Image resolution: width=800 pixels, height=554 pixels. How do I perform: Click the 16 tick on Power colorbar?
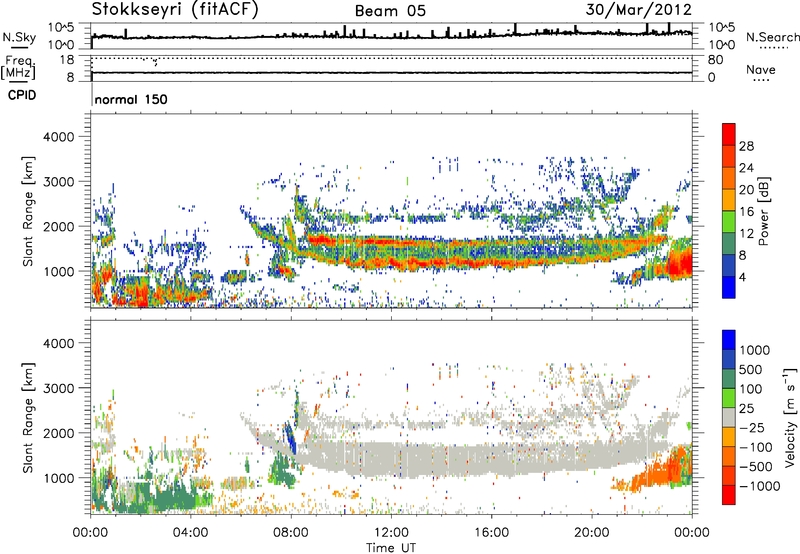tap(746, 212)
